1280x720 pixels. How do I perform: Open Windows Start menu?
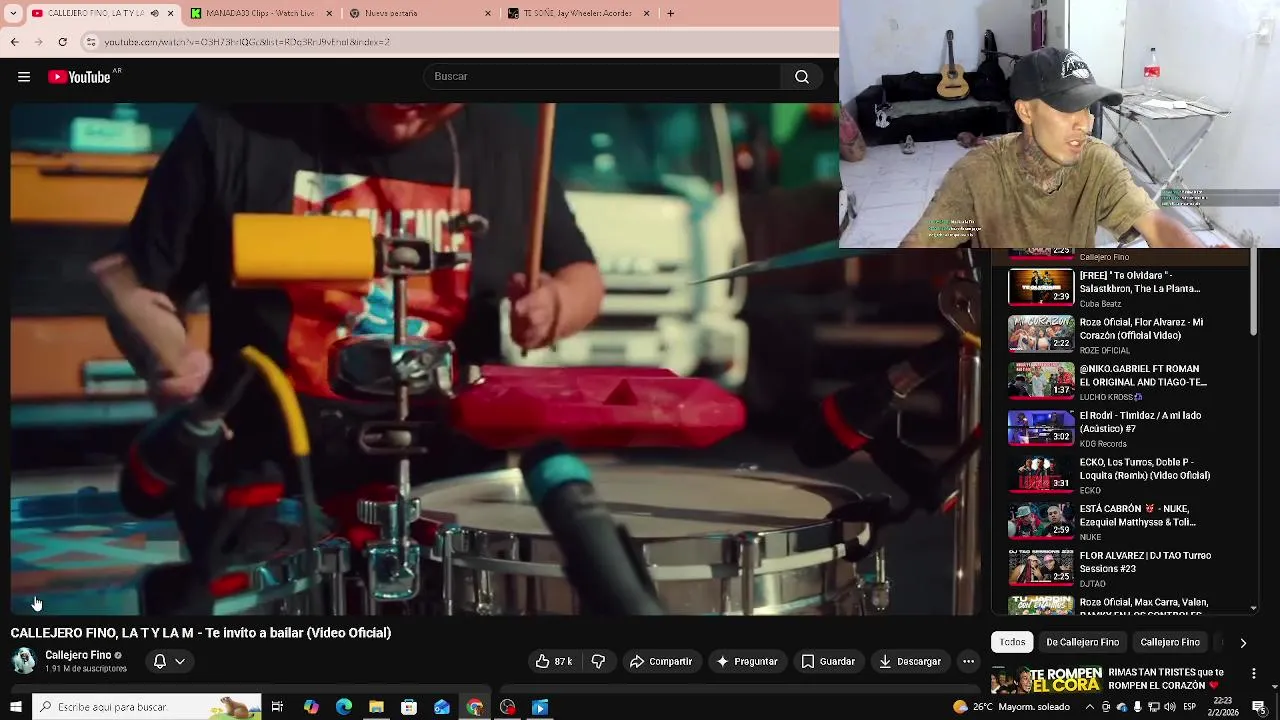click(15, 707)
